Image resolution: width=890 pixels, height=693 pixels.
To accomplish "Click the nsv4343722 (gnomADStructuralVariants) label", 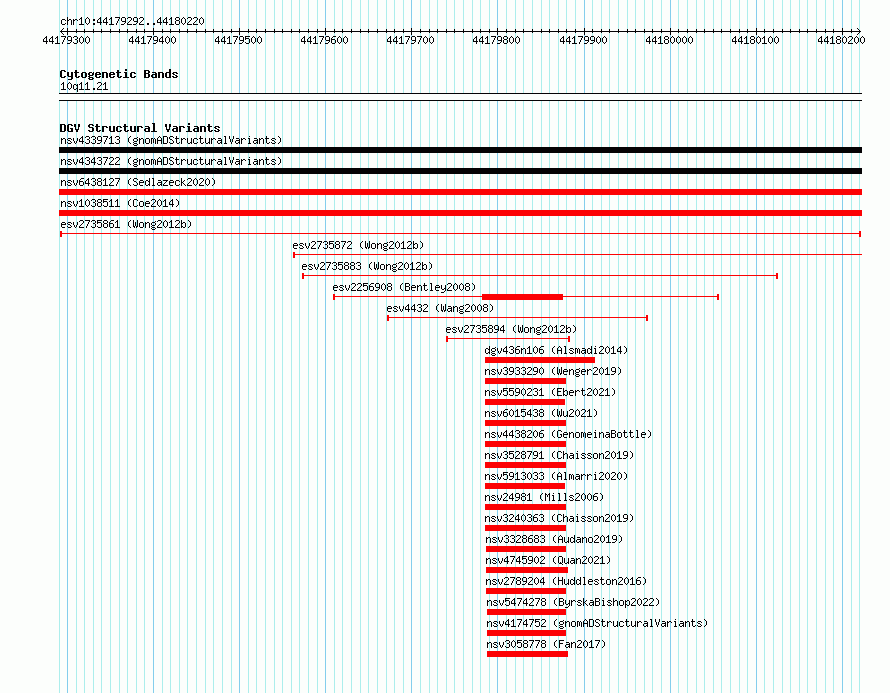I will tap(171, 161).
